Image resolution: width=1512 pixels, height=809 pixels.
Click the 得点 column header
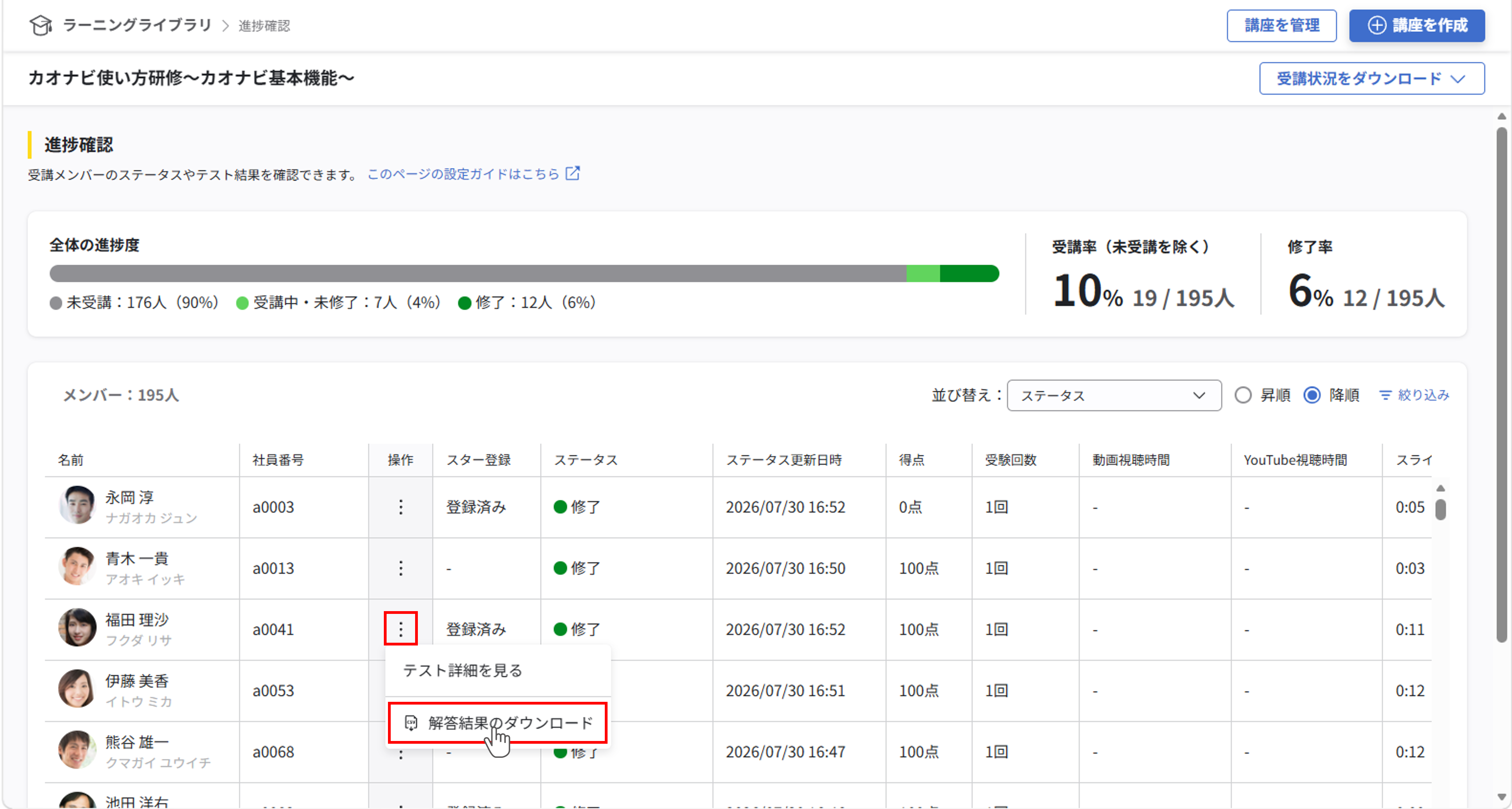pyautogui.click(x=912, y=460)
